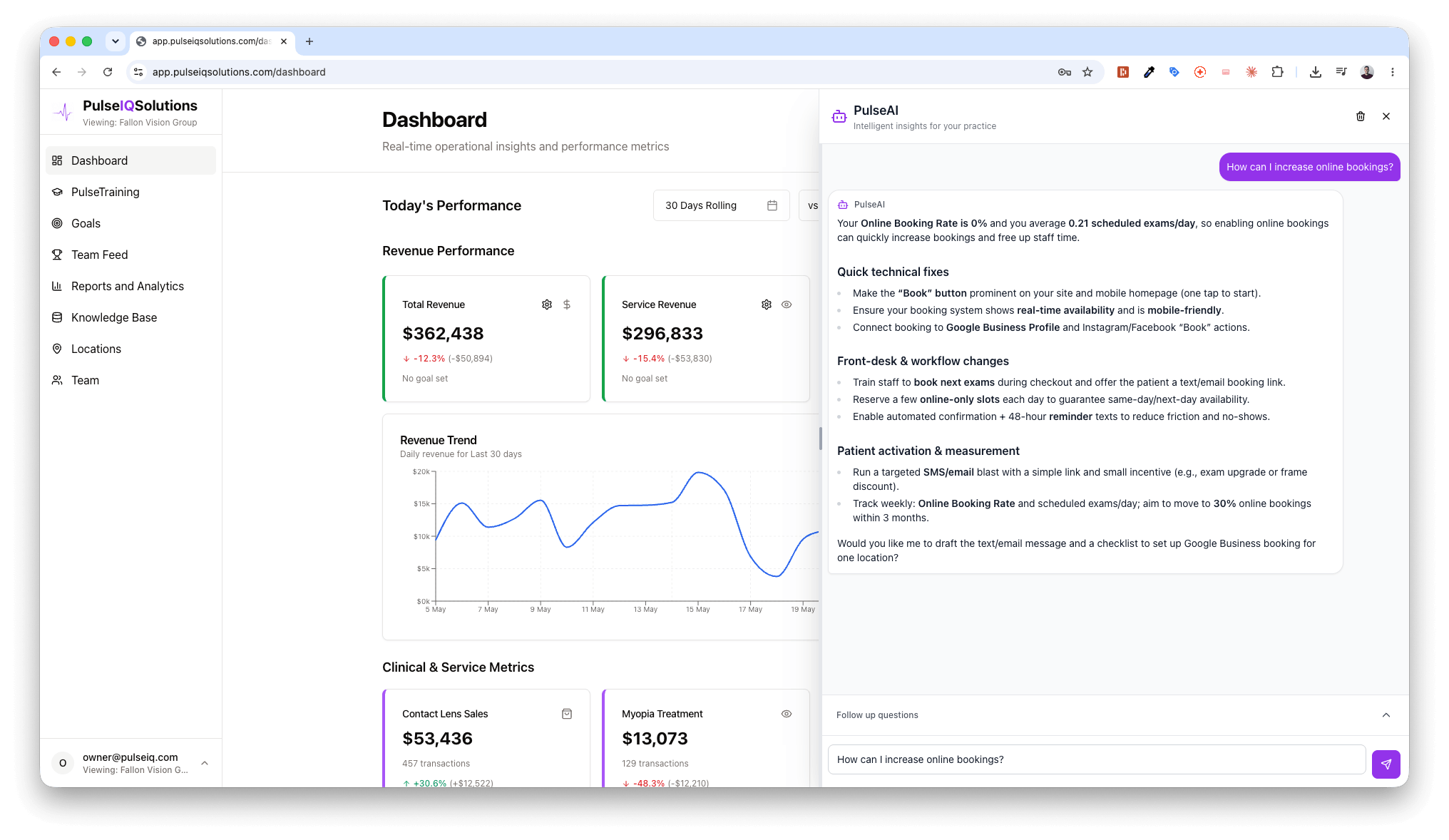Open PulseTraining in the sidebar

130,192
